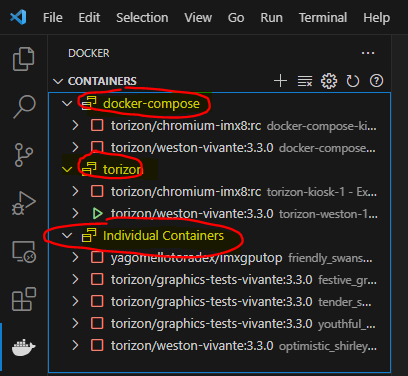Screen dimensions: 408x376
Task: Open Run and Debug view
Action: [x=24, y=203]
